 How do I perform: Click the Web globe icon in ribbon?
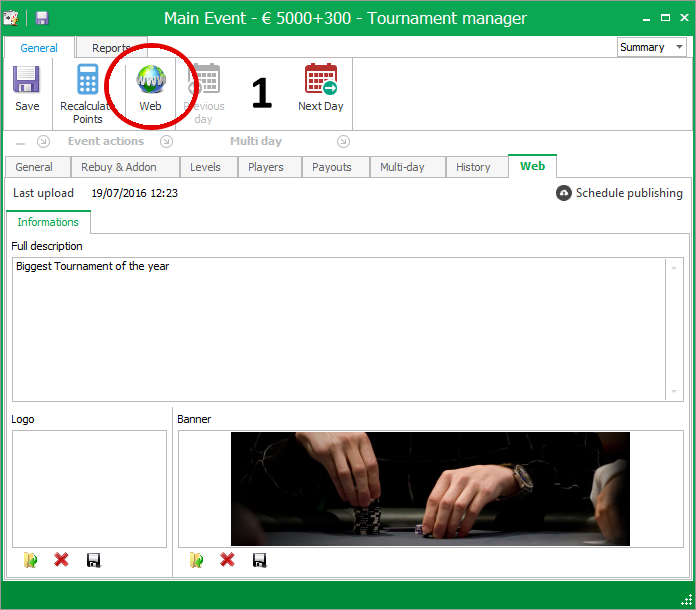[x=151, y=80]
